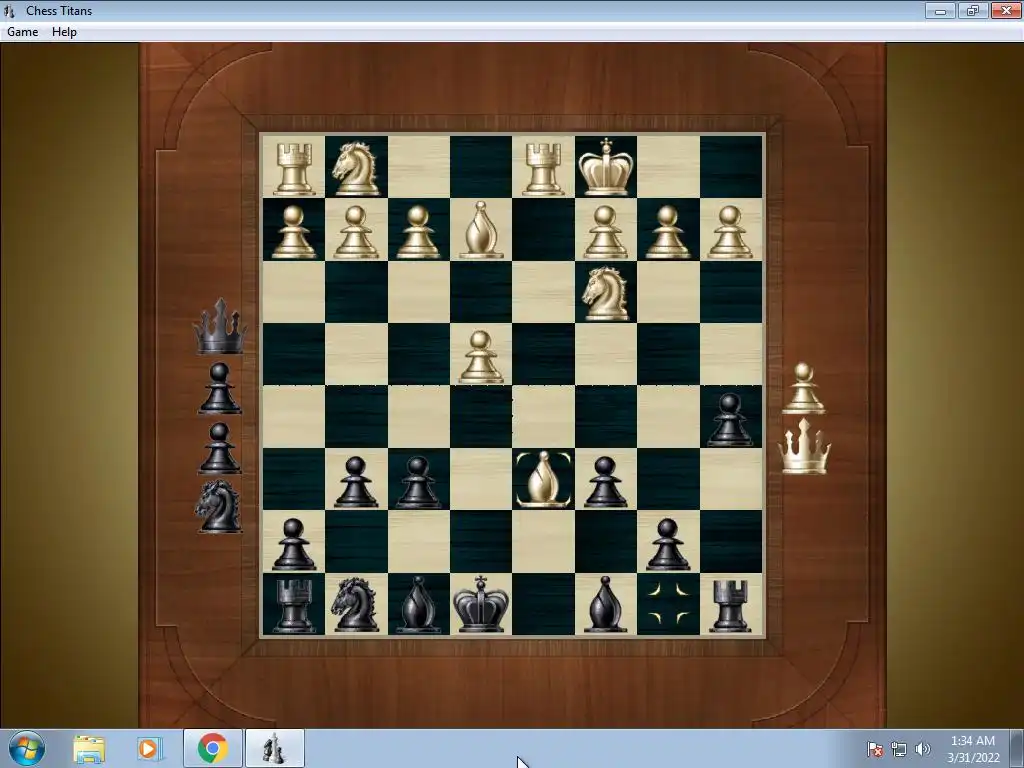
Task: Open the network tray icon
Action: tap(899, 749)
